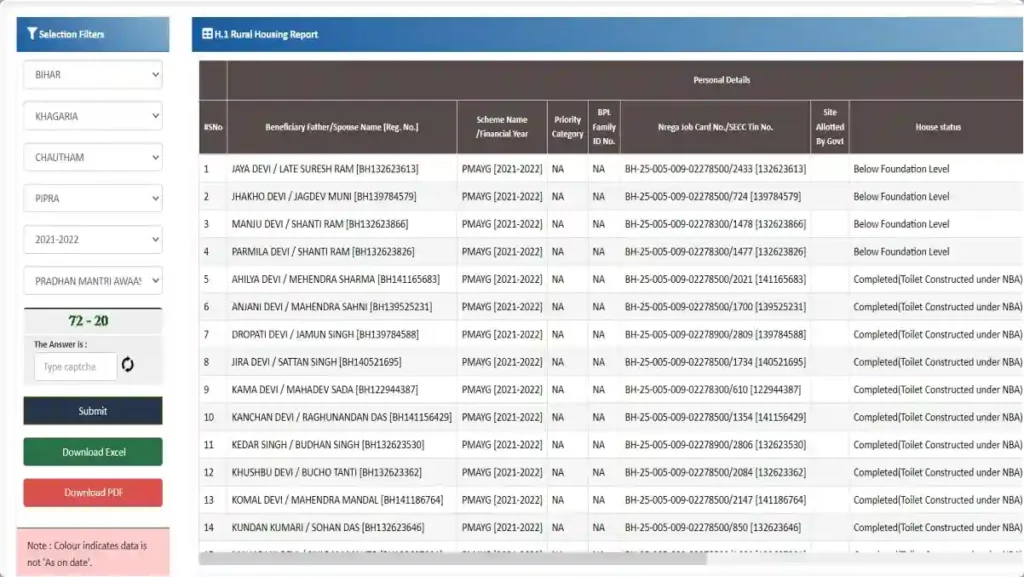
Task: Open the PIPRA panchayat dropdown
Action: pyautogui.click(x=93, y=198)
